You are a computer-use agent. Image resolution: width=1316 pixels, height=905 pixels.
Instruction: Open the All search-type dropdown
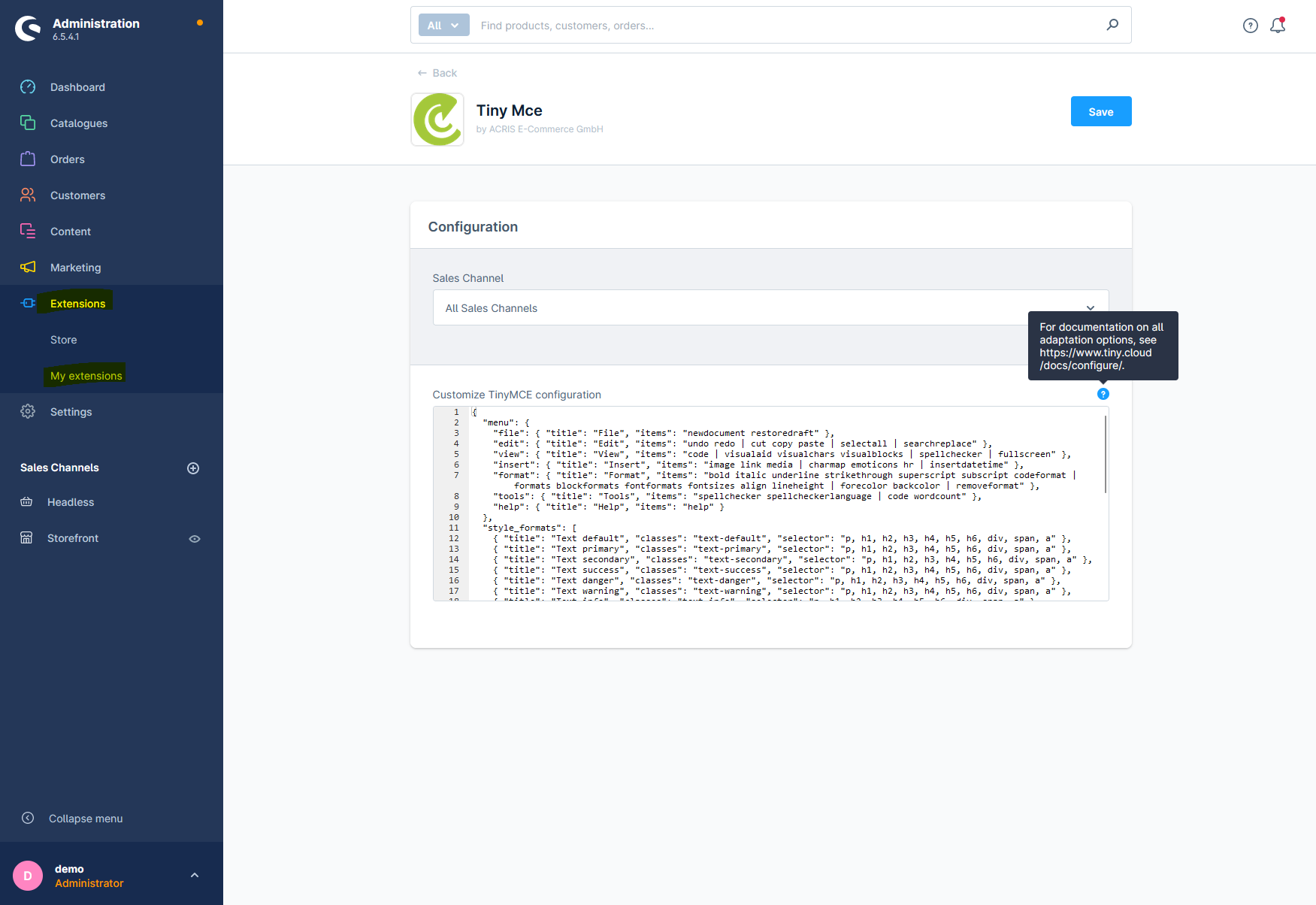point(443,26)
